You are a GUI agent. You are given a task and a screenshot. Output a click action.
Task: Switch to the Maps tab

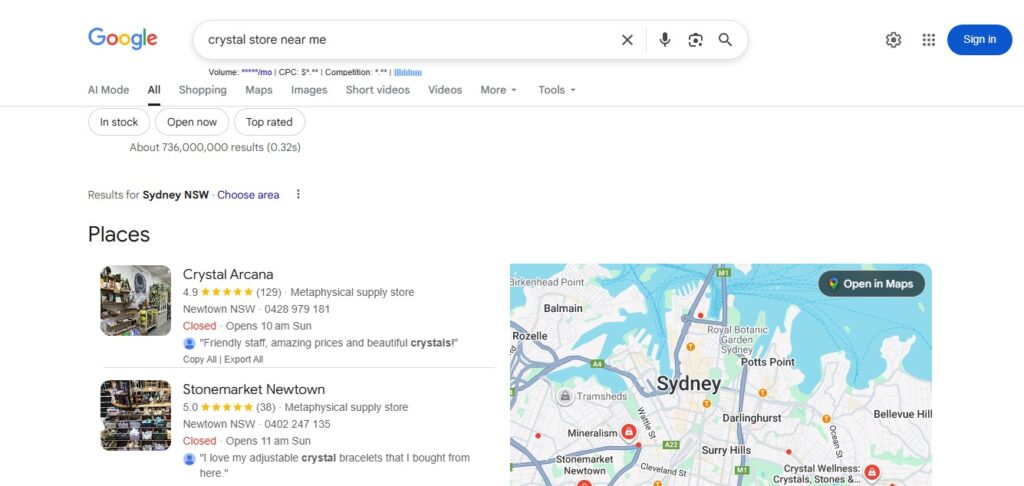point(259,90)
